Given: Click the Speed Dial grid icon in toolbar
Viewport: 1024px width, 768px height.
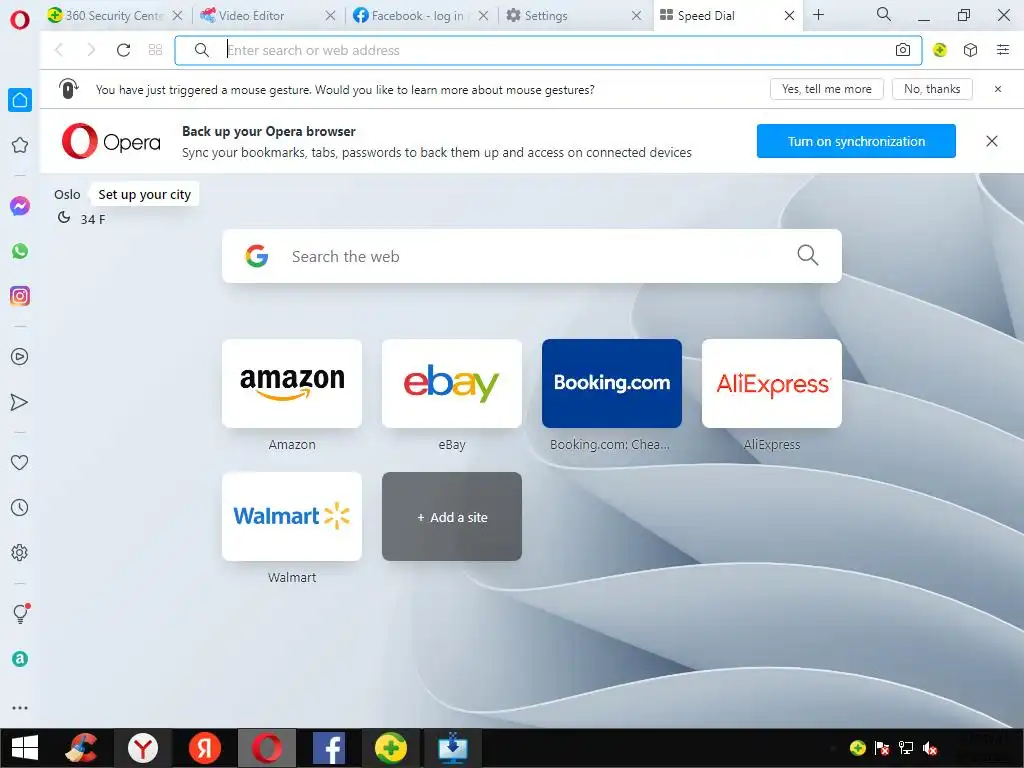Looking at the screenshot, I should coord(155,50).
